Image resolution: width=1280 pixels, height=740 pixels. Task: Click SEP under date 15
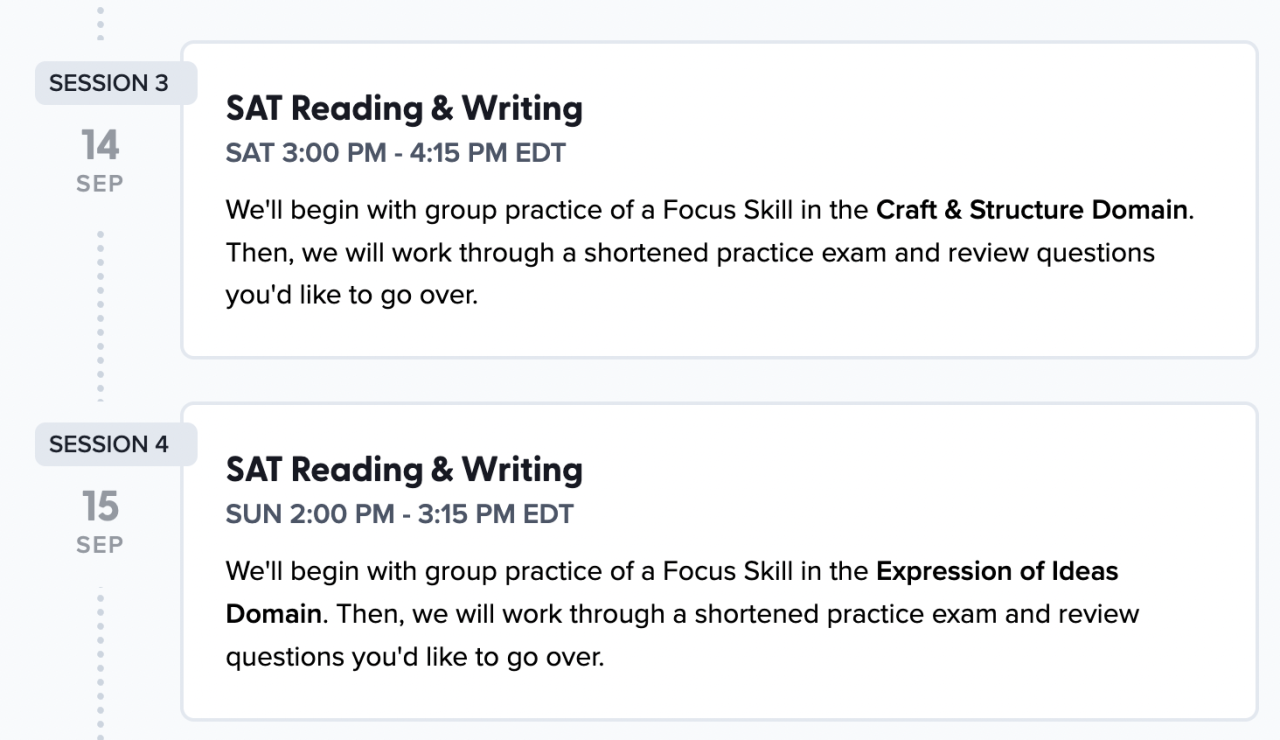pos(100,546)
